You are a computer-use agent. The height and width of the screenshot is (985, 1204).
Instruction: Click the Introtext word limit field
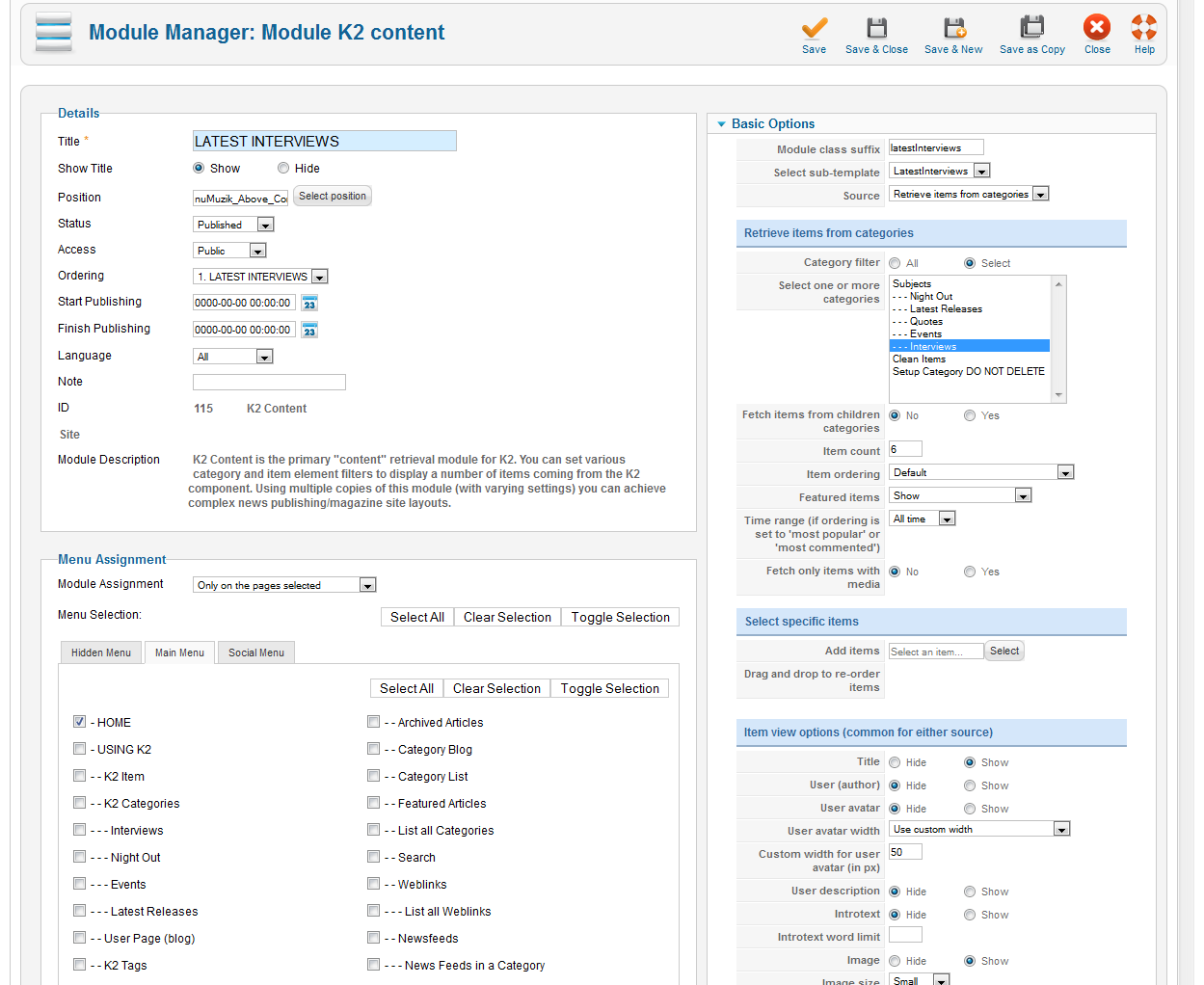click(905, 935)
